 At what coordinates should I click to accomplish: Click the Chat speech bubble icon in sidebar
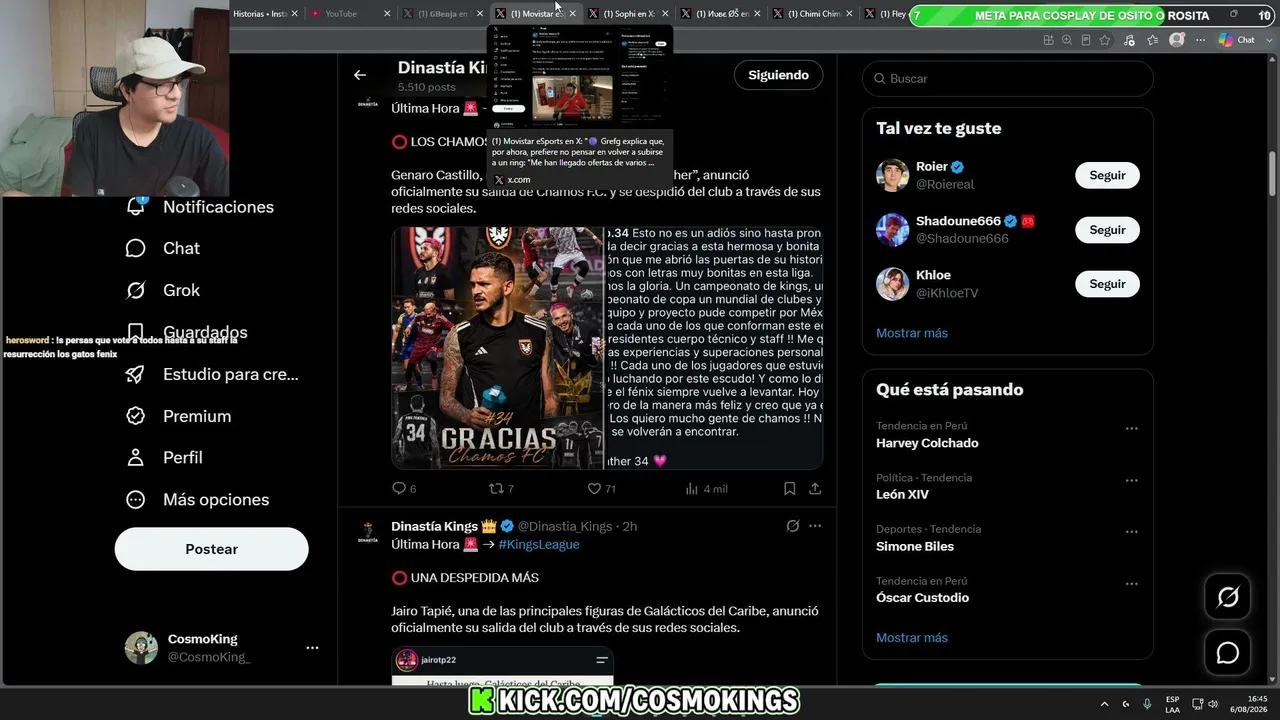click(136, 248)
